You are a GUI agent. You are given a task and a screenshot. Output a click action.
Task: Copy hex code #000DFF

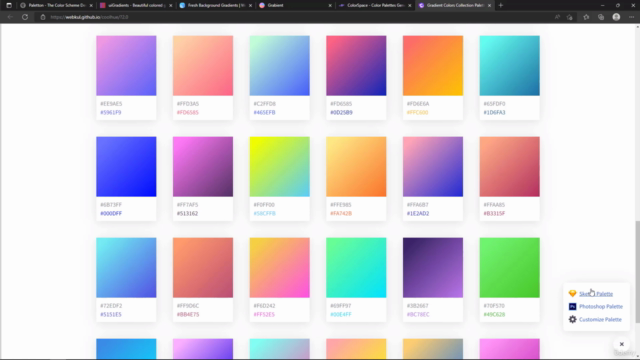(111, 213)
